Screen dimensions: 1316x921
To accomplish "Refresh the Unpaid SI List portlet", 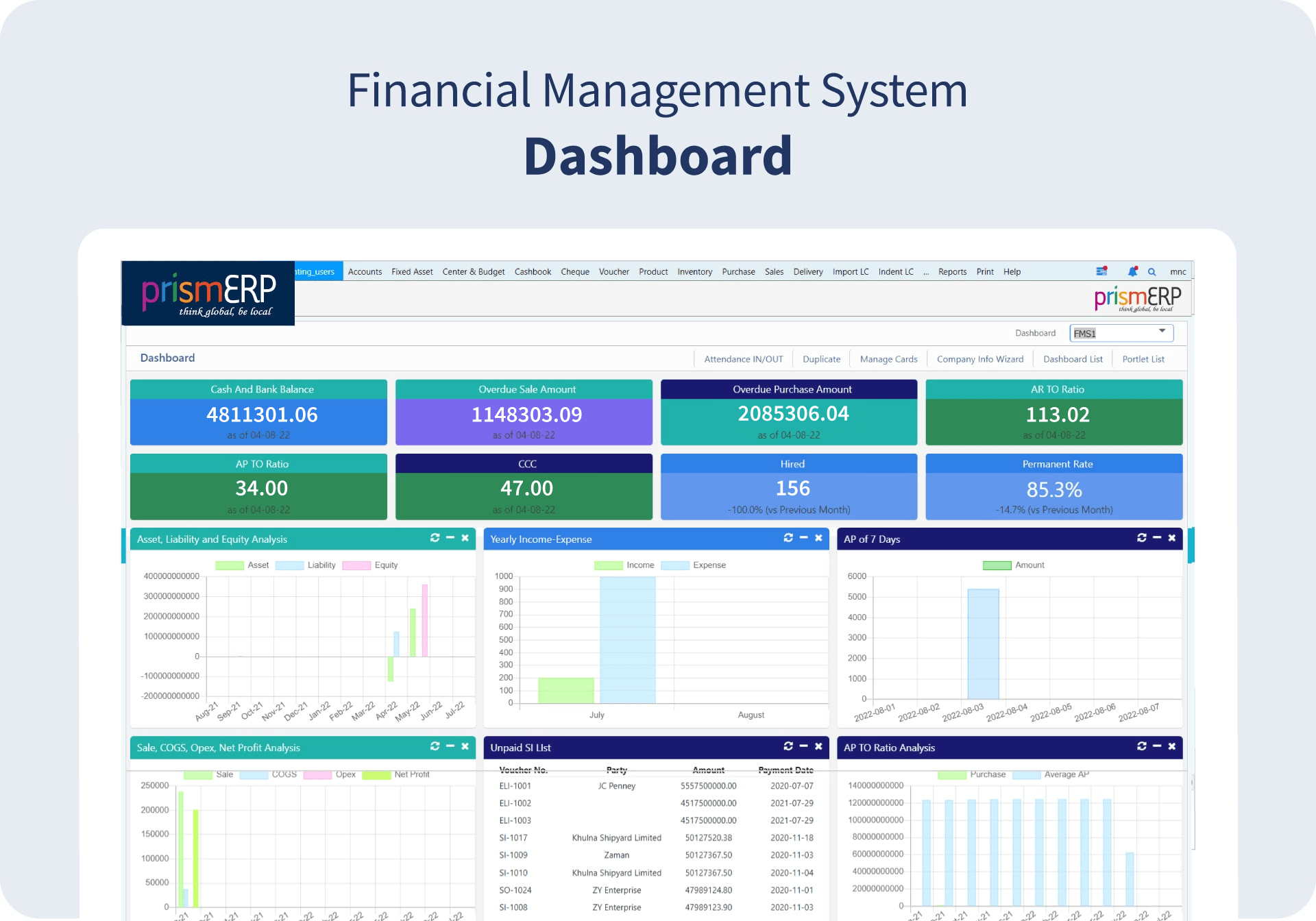I will click(x=788, y=746).
